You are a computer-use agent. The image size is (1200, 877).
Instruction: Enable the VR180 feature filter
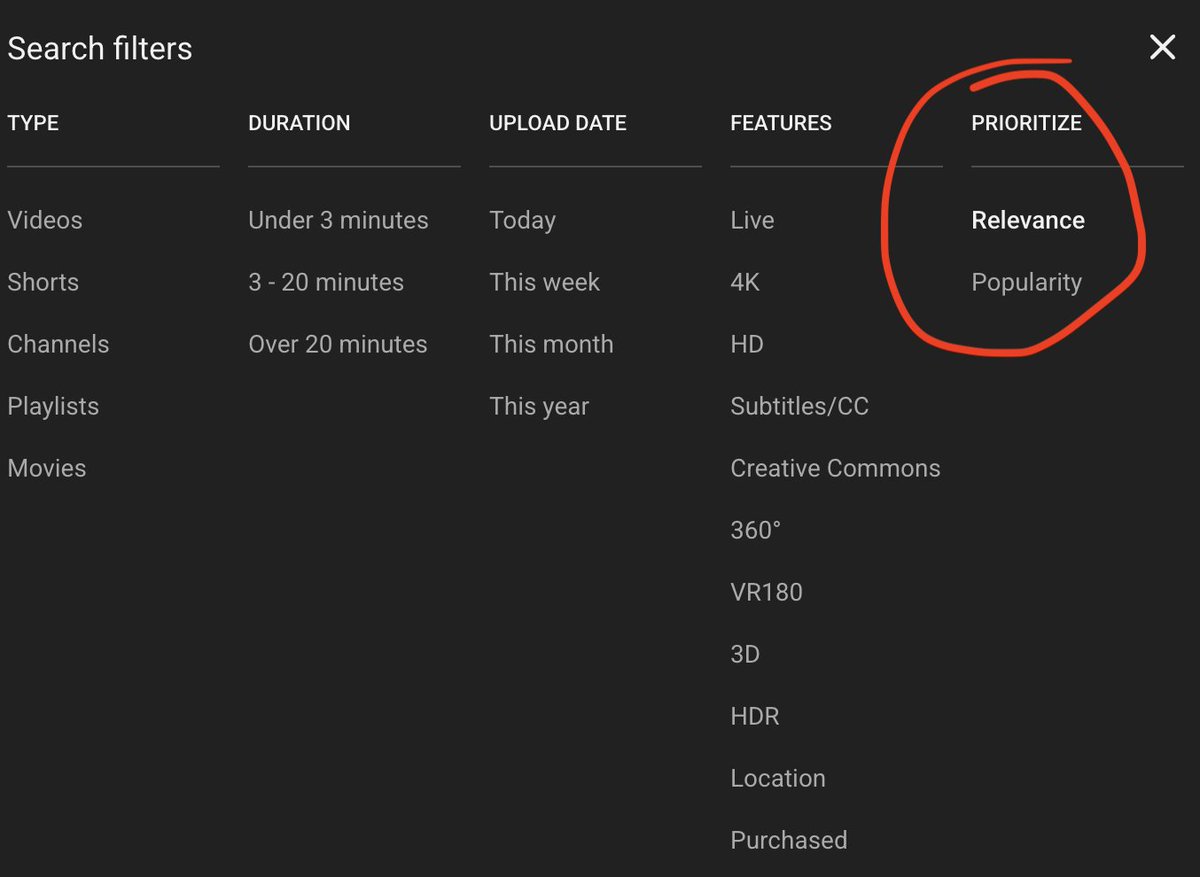[x=766, y=592]
